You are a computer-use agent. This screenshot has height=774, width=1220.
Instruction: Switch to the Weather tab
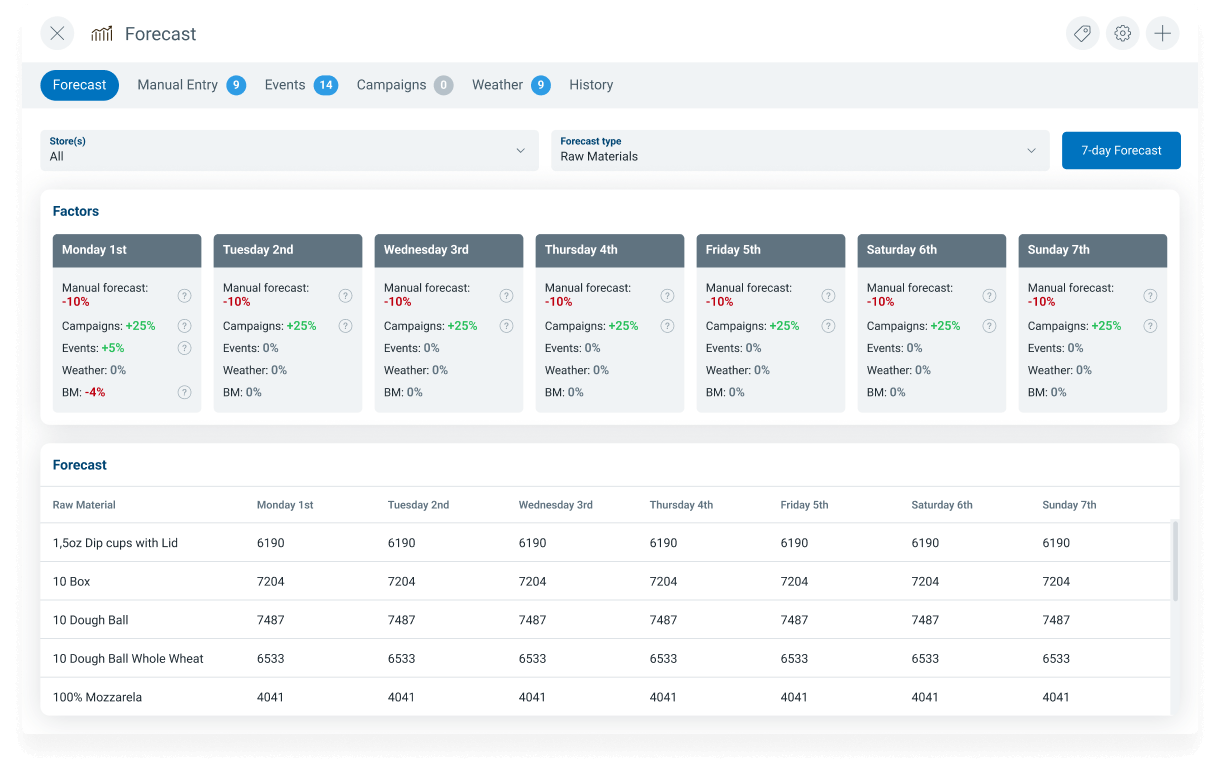pos(511,85)
